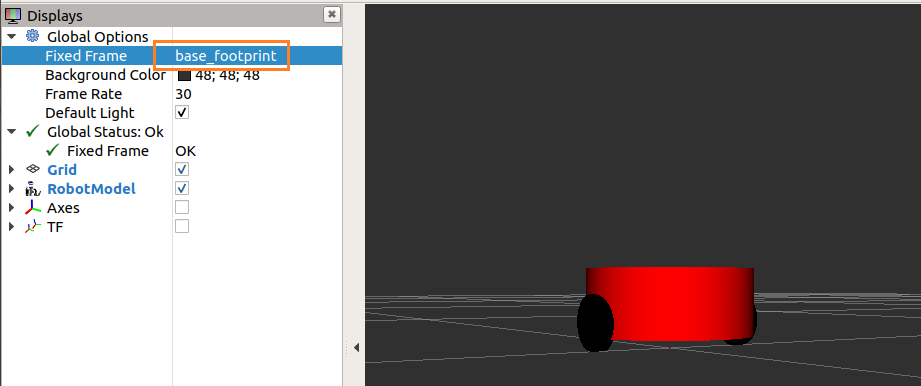Expand the Grid display properties
This screenshot has width=921, height=386.
pyautogui.click(x=11, y=170)
